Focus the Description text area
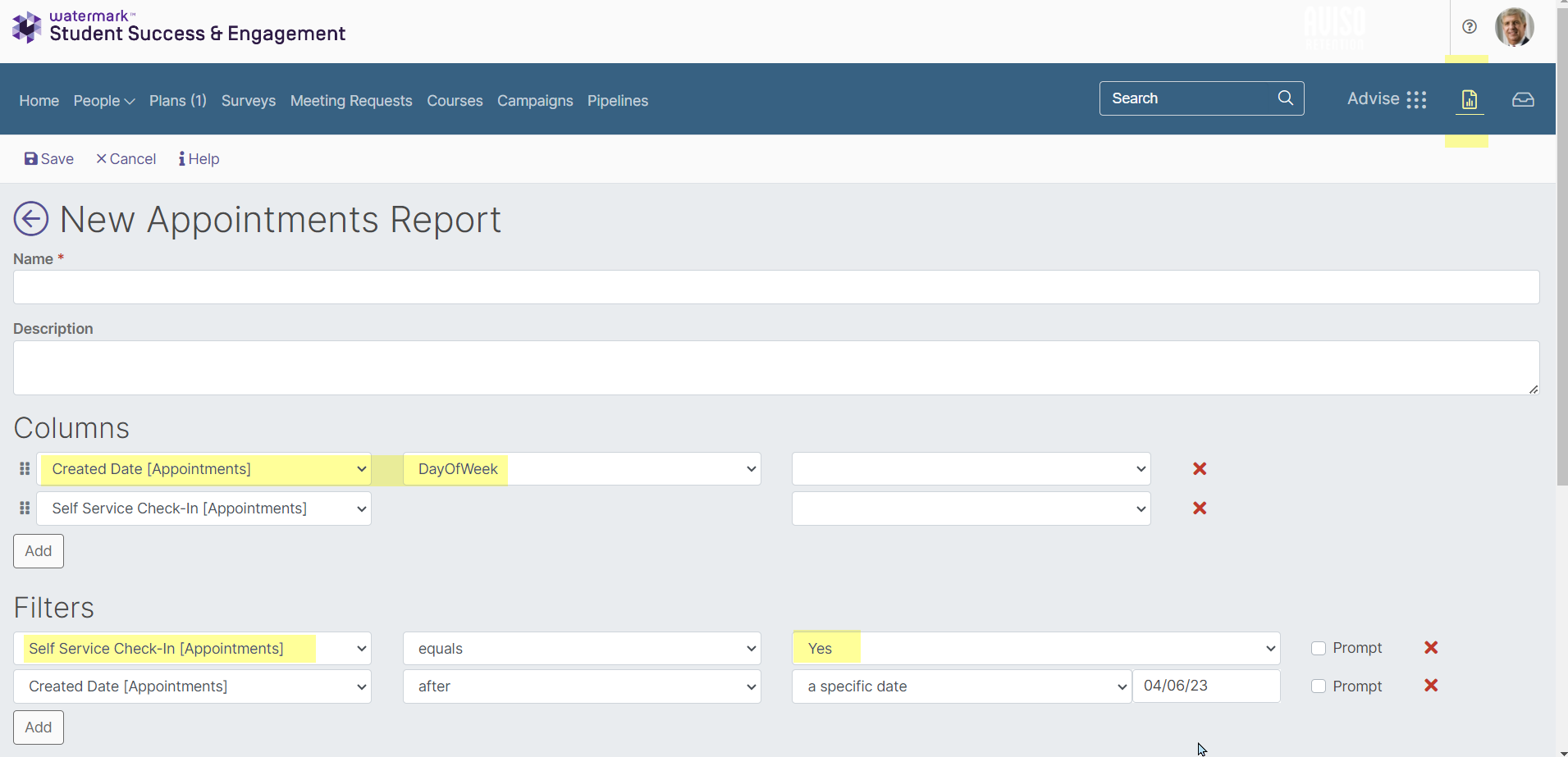1568x757 pixels. (x=776, y=368)
